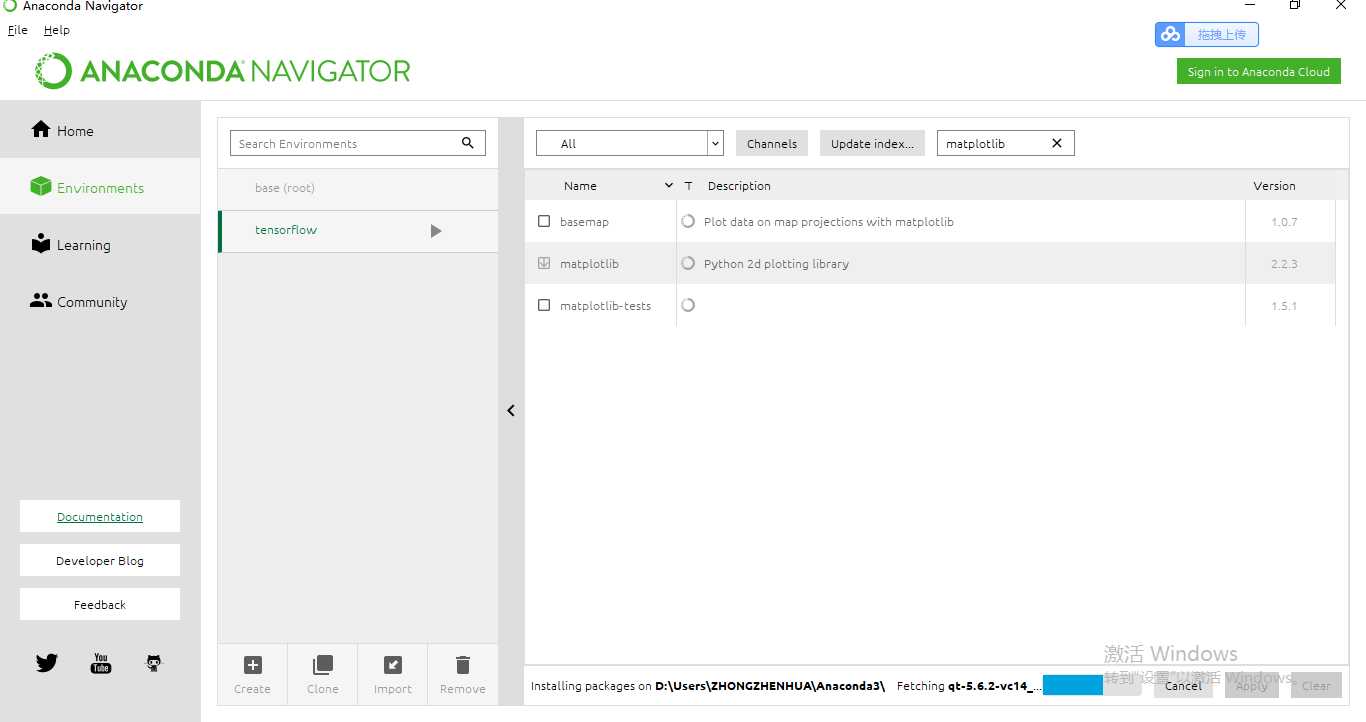Open the Learning section icon
This screenshot has width=1366, height=722.
[41, 244]
